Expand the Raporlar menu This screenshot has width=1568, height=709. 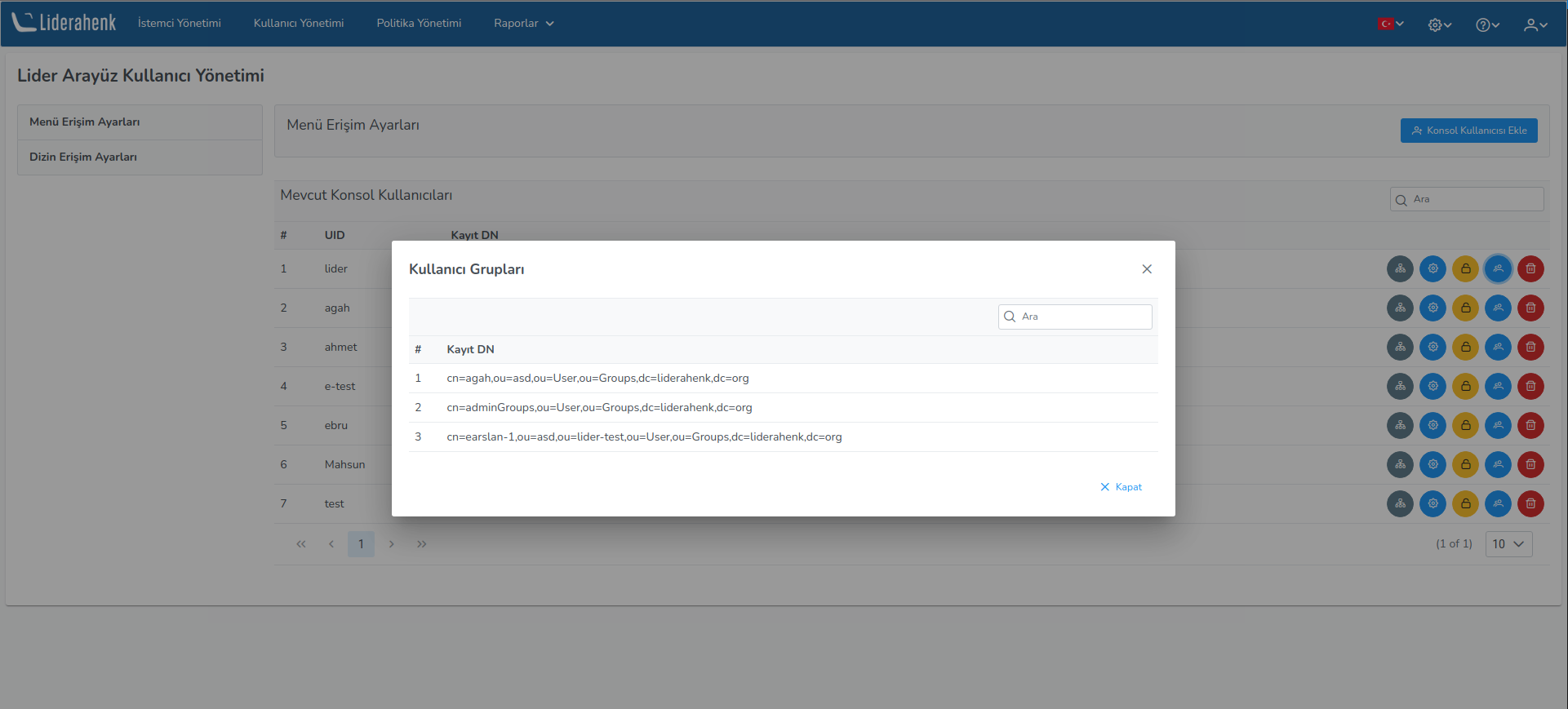click(523, 24)
